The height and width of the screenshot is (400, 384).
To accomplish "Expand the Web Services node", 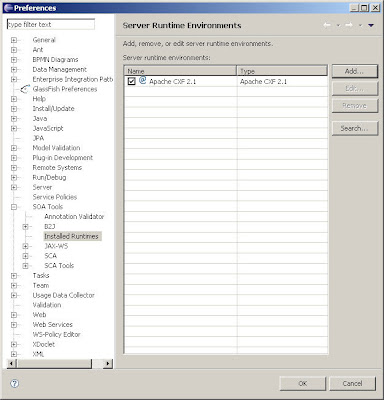I will (14, 325).
